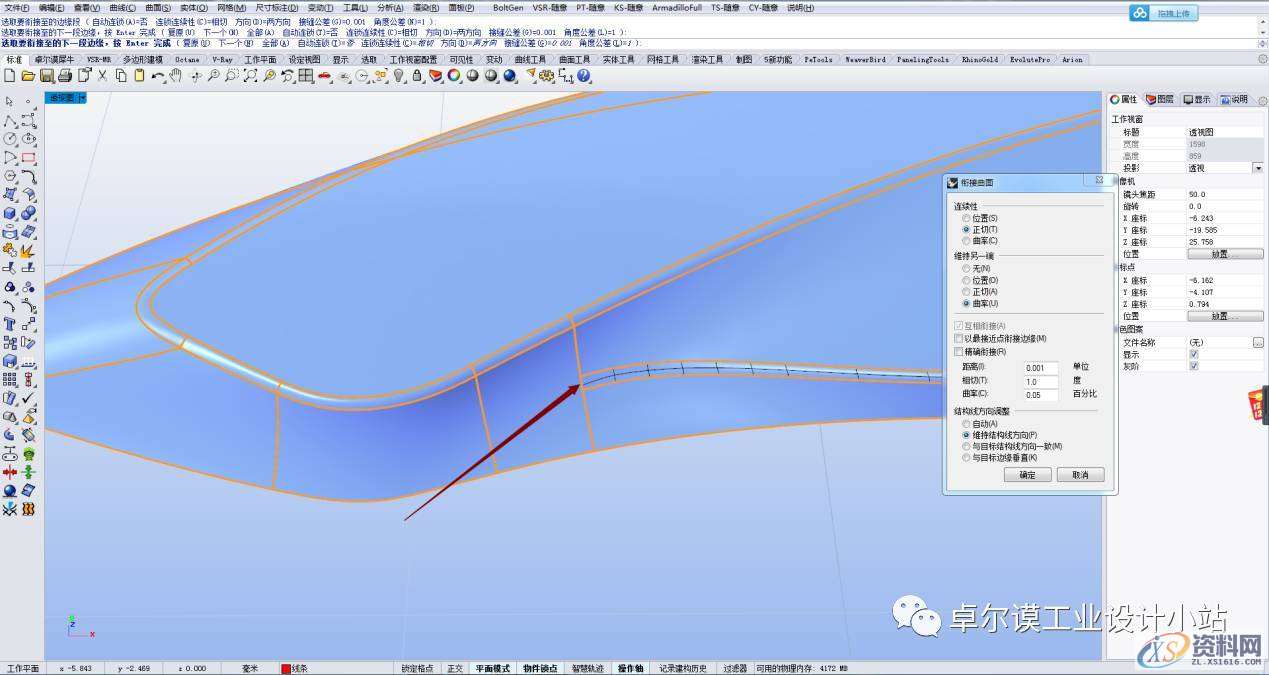Expand the viewport title dropdown arrow

(x=82, y=98)
